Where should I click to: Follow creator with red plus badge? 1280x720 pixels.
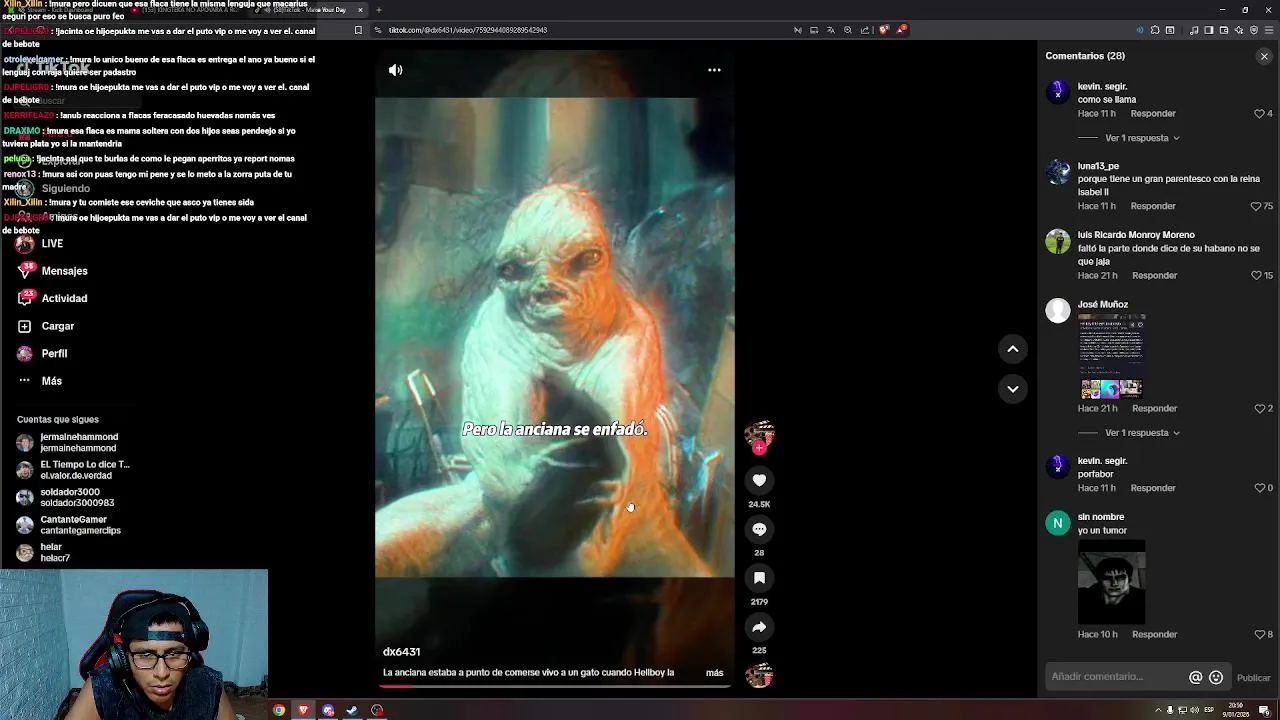pos(759,448)
